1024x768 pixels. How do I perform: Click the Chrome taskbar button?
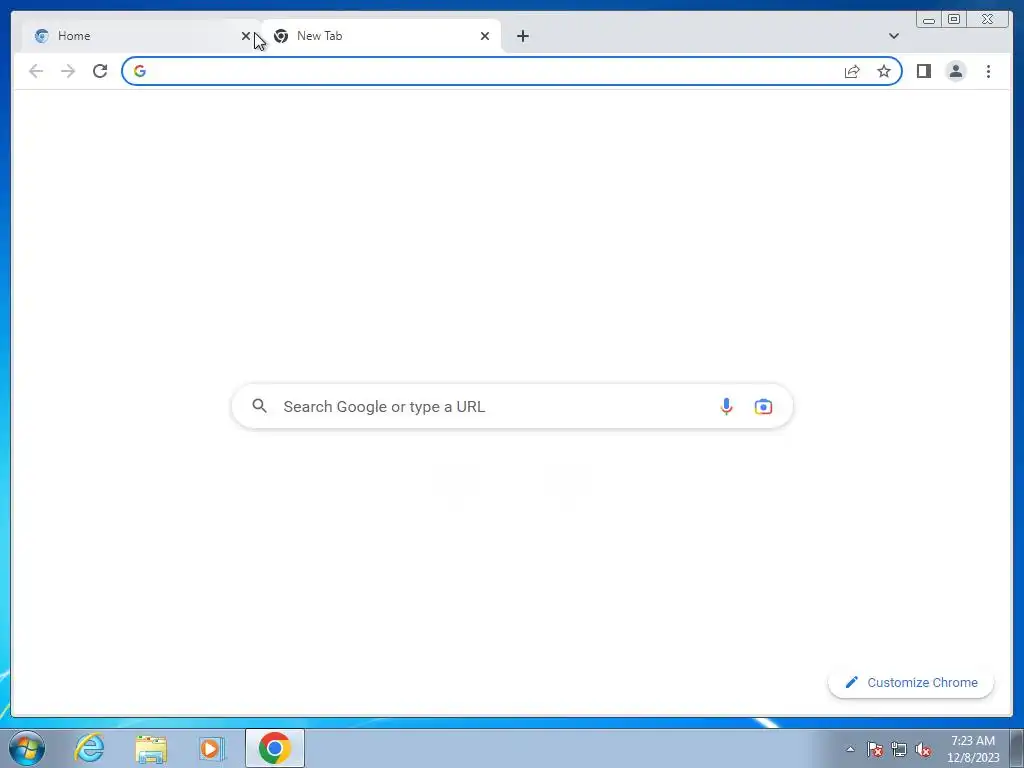point(275,748)
